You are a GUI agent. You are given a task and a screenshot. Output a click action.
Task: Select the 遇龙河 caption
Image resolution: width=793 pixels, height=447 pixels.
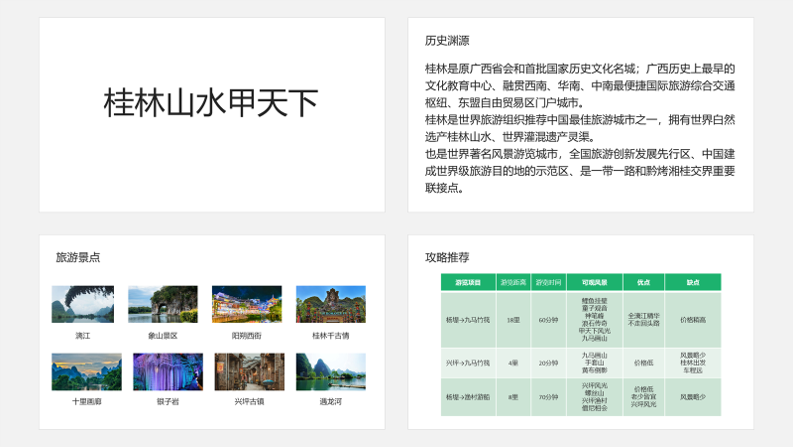pyautogui.click(x=331, y=401)
